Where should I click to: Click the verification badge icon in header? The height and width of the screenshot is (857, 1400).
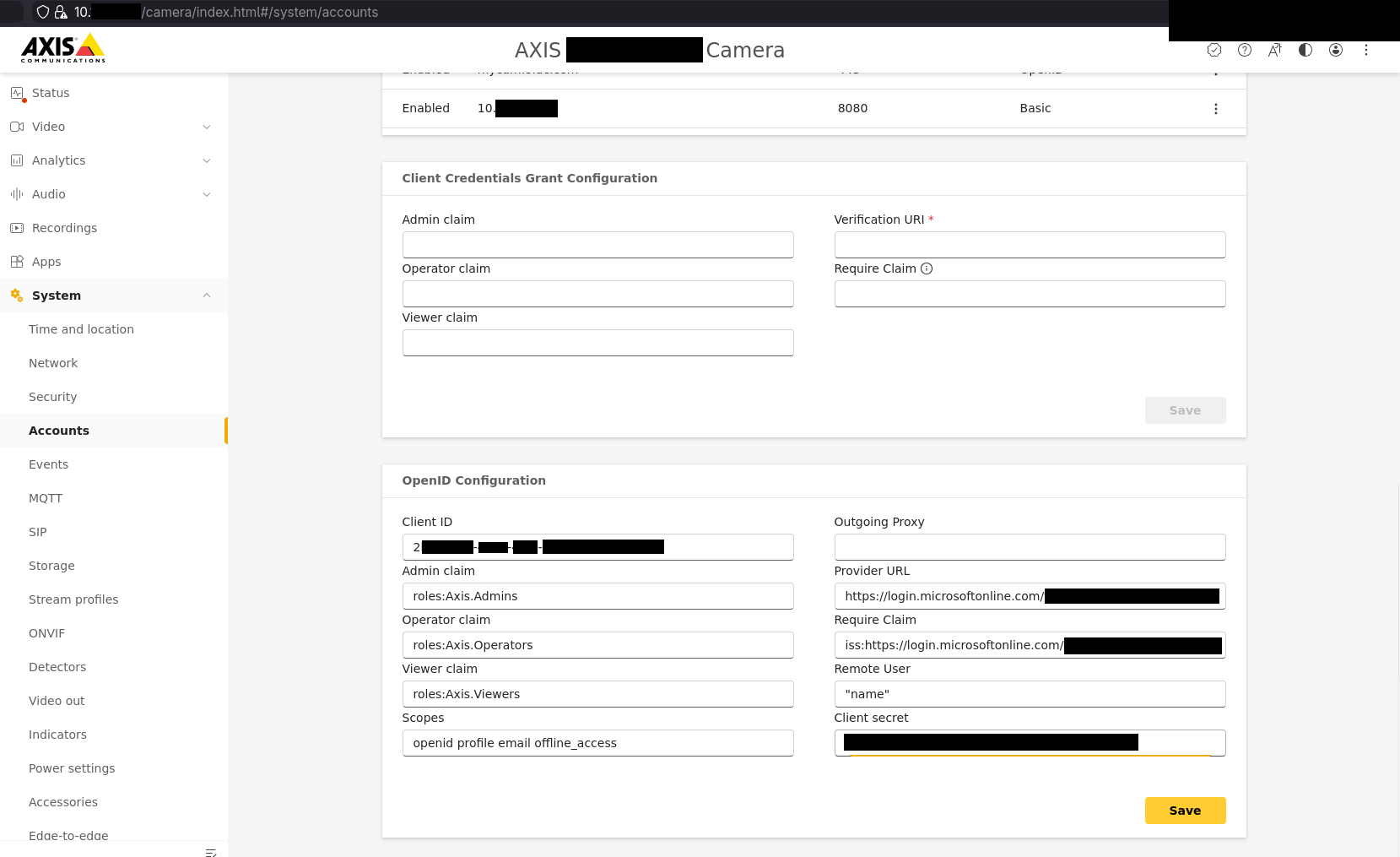point(1214,50)
